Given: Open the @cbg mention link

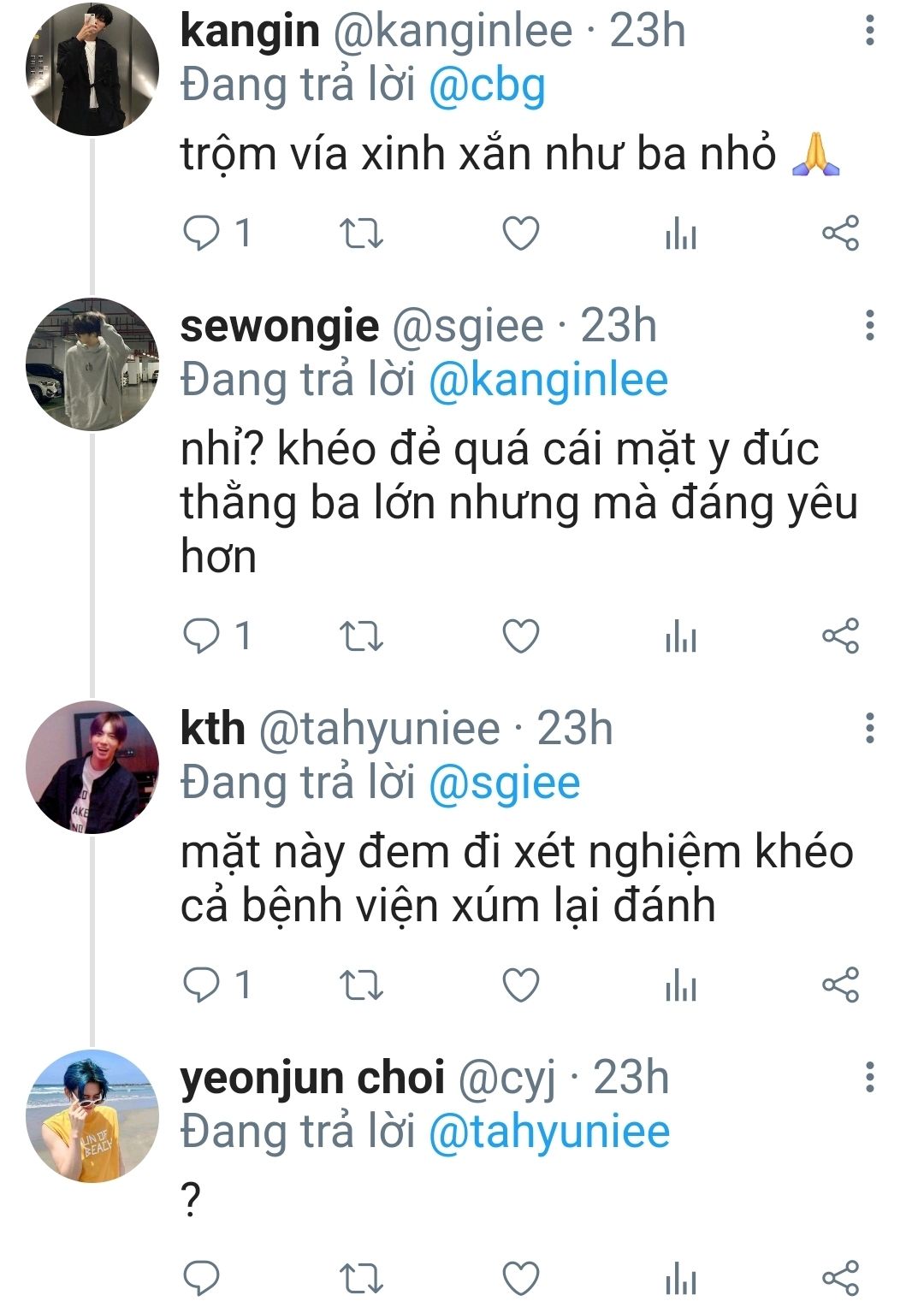Looking at the screenshot, I should (x=486, y=86).
